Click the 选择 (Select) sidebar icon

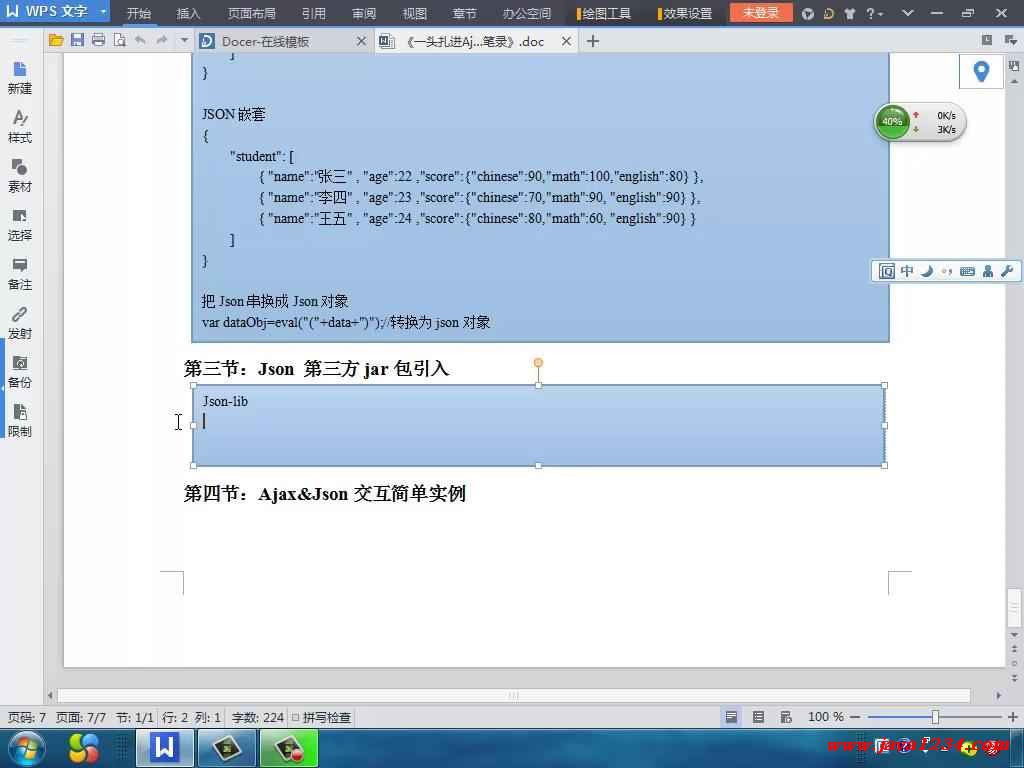[x=19, y=224]
